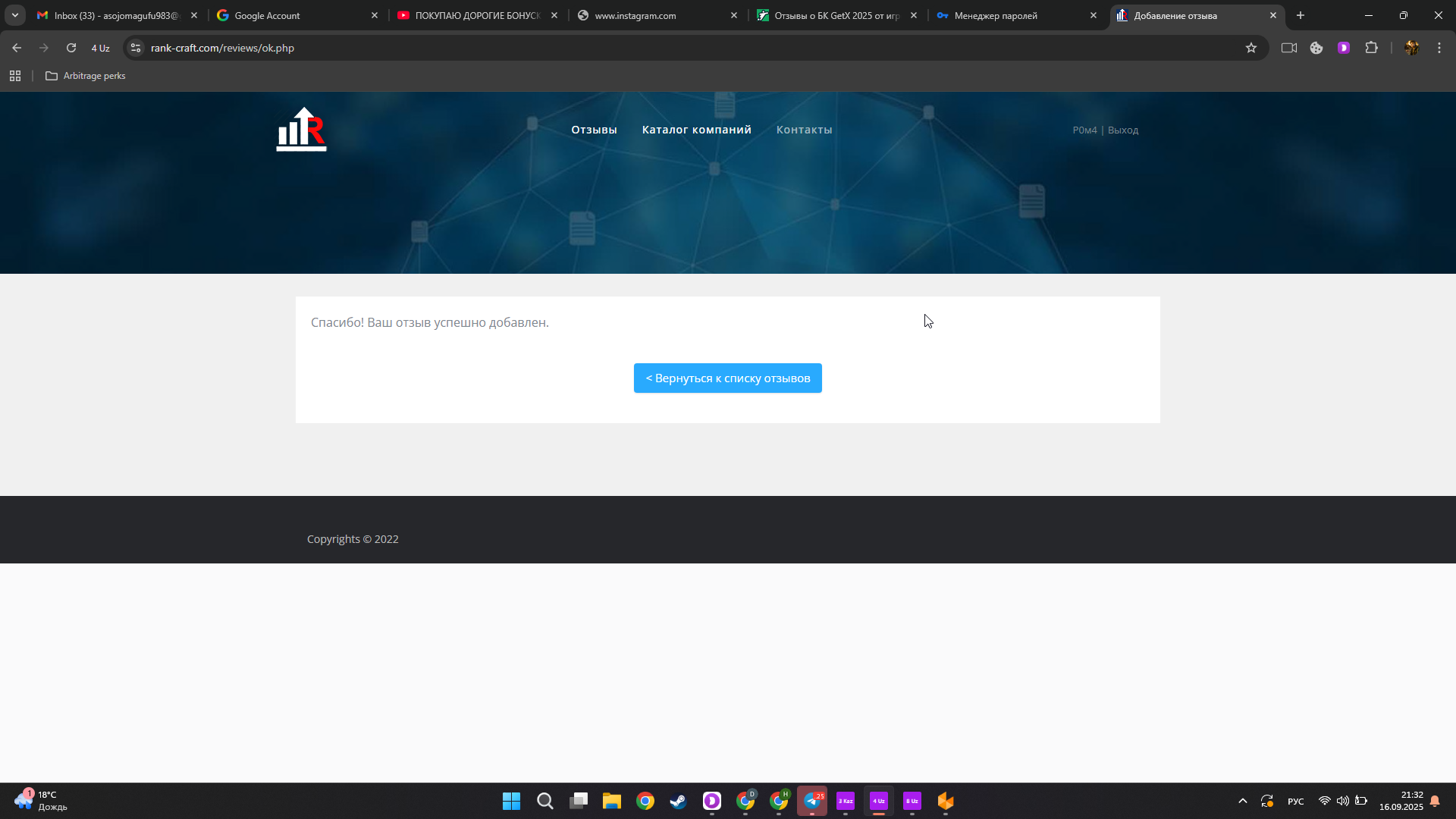The width and height of the screenshot is (1456, 819).
Task: Open the 3 Kaz profile app in taskbar
Action: 846,801
